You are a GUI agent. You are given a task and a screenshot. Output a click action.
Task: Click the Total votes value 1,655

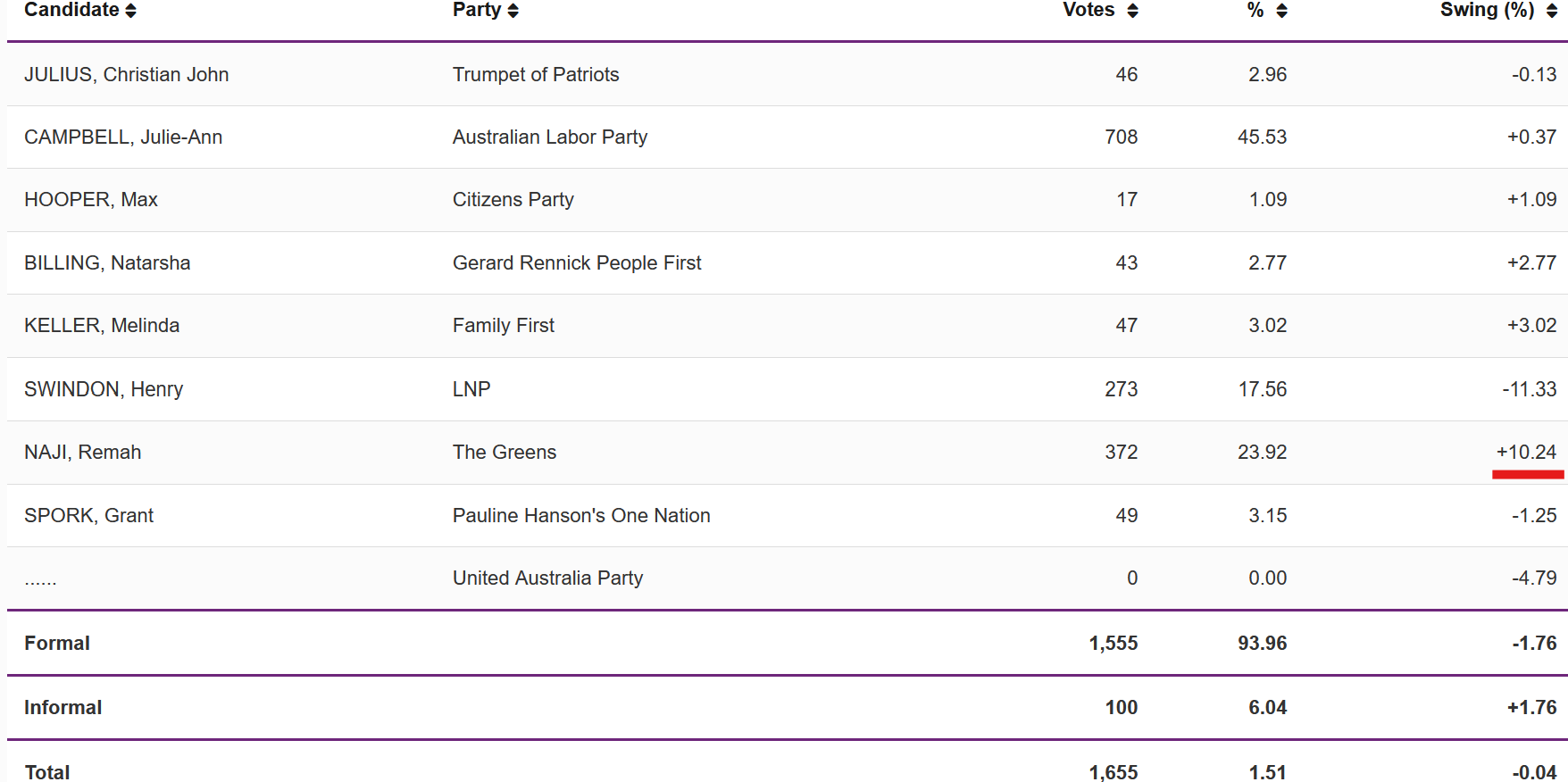(x=1113, y=772)
